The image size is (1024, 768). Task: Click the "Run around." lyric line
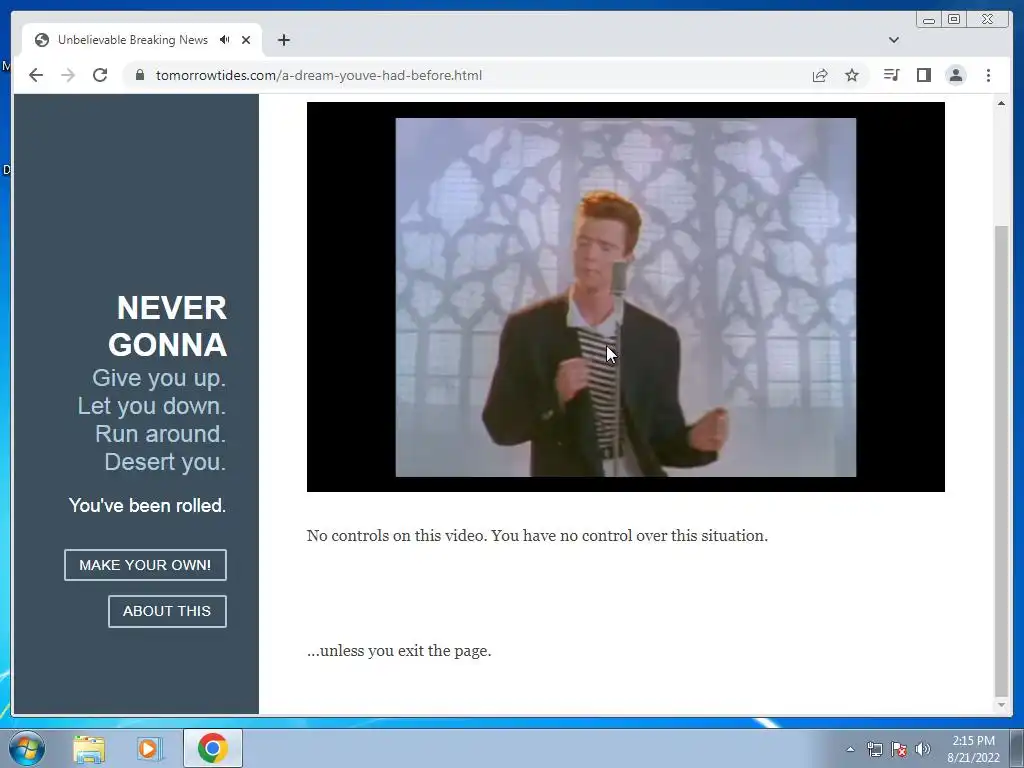[x=160, y=434]
